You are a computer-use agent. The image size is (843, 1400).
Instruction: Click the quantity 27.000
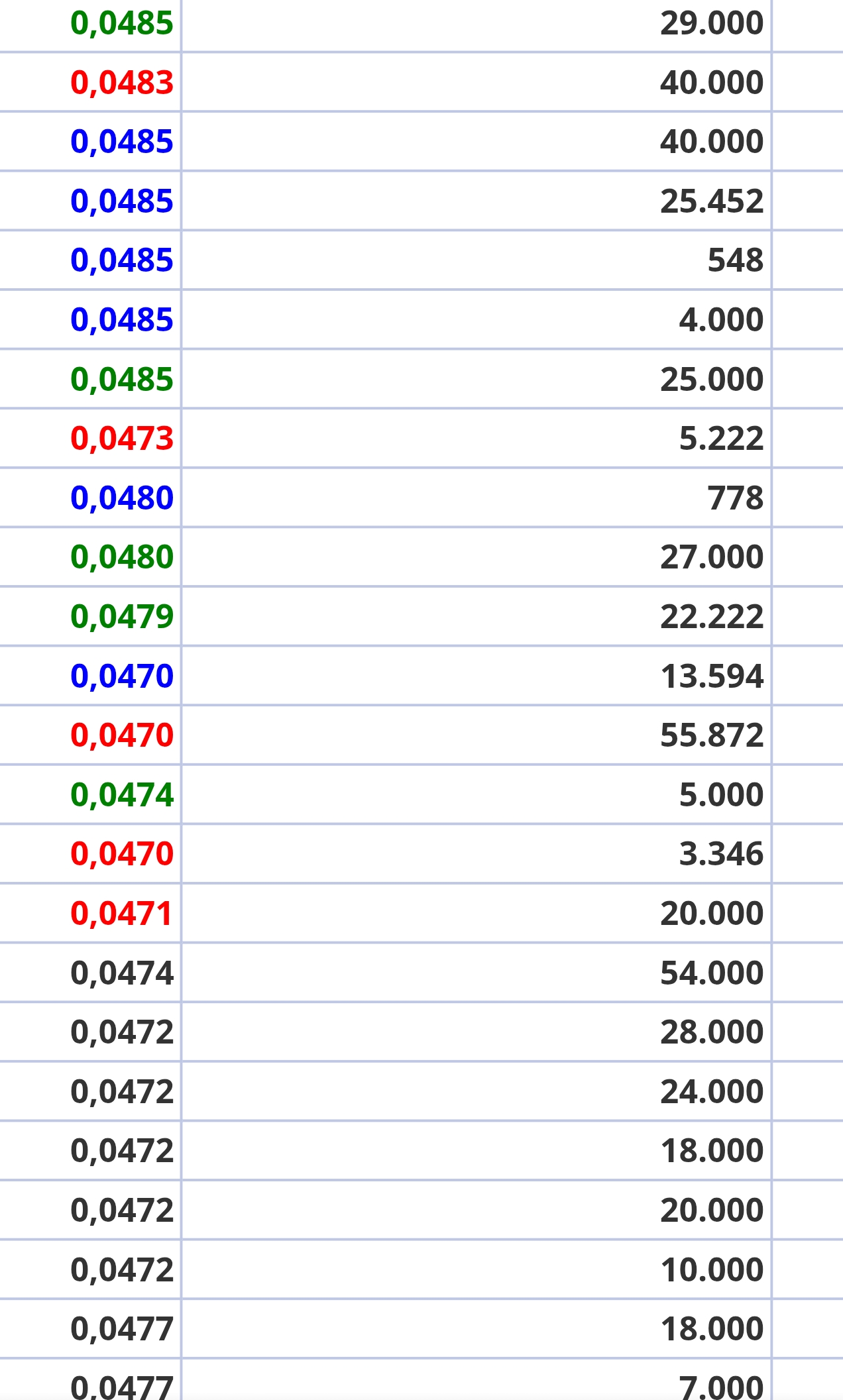tap(712, 557)
